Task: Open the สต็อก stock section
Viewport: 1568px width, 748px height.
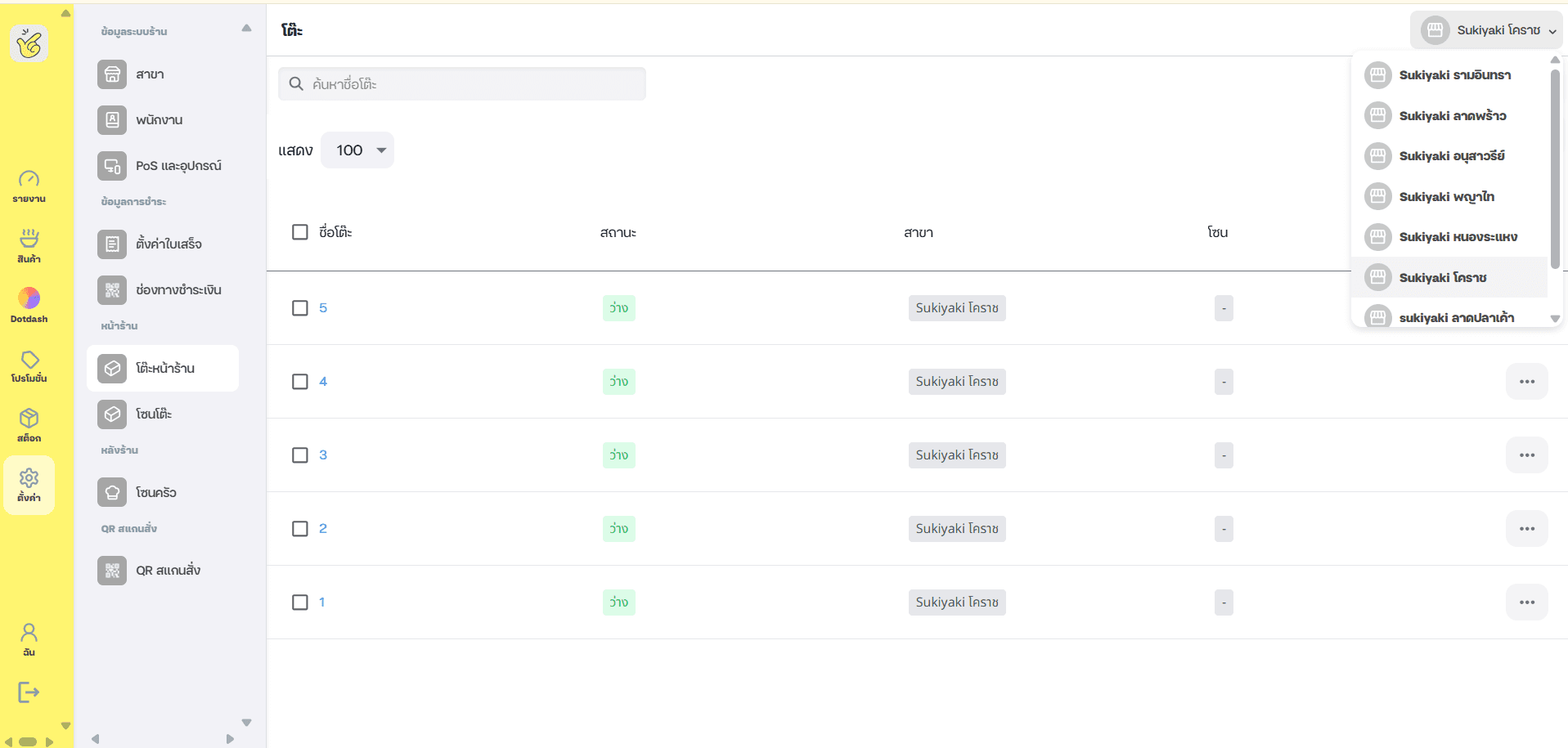Action: coord(29,426)
